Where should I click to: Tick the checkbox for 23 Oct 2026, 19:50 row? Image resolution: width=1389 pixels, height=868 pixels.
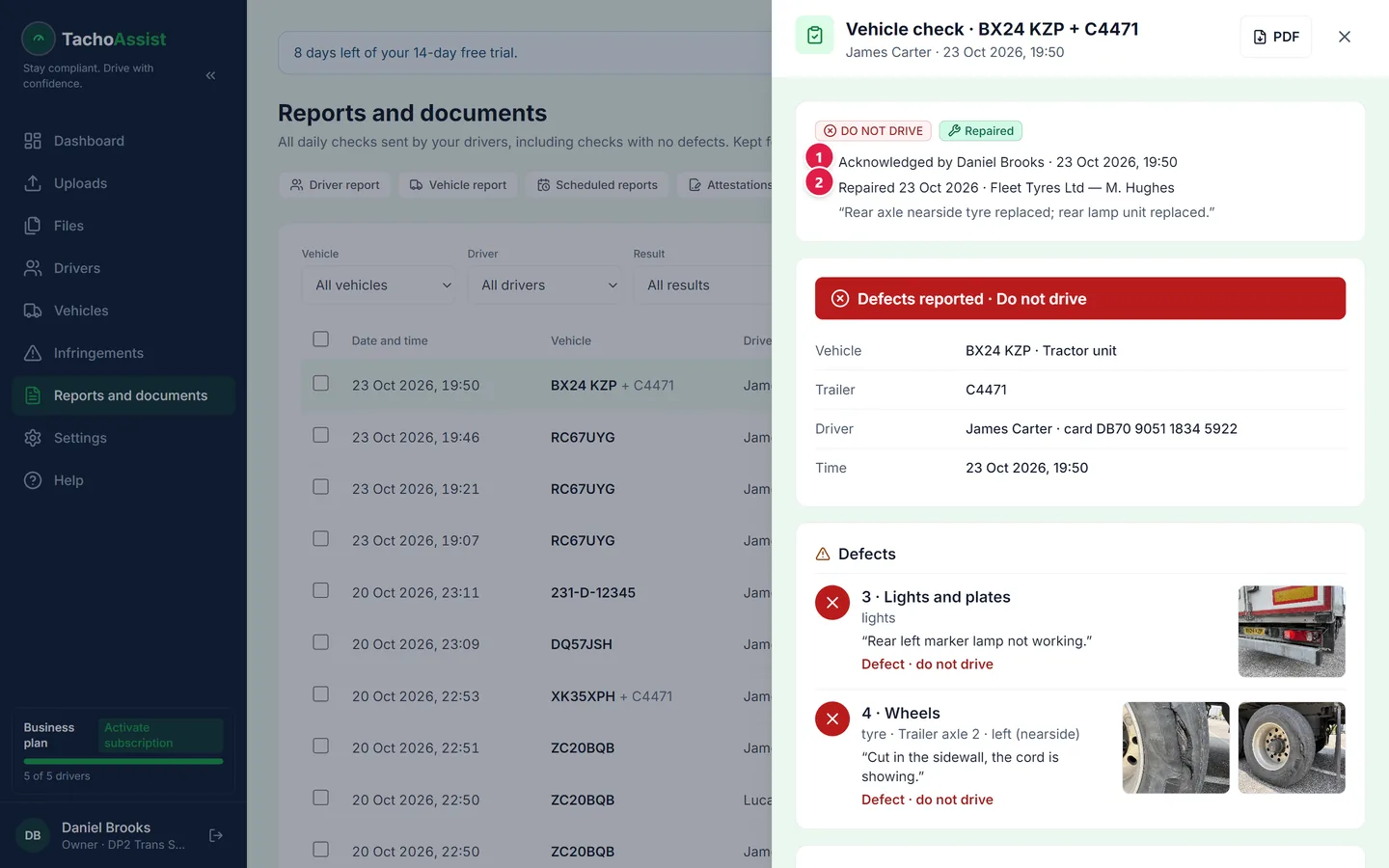click(x=321, y=384)
